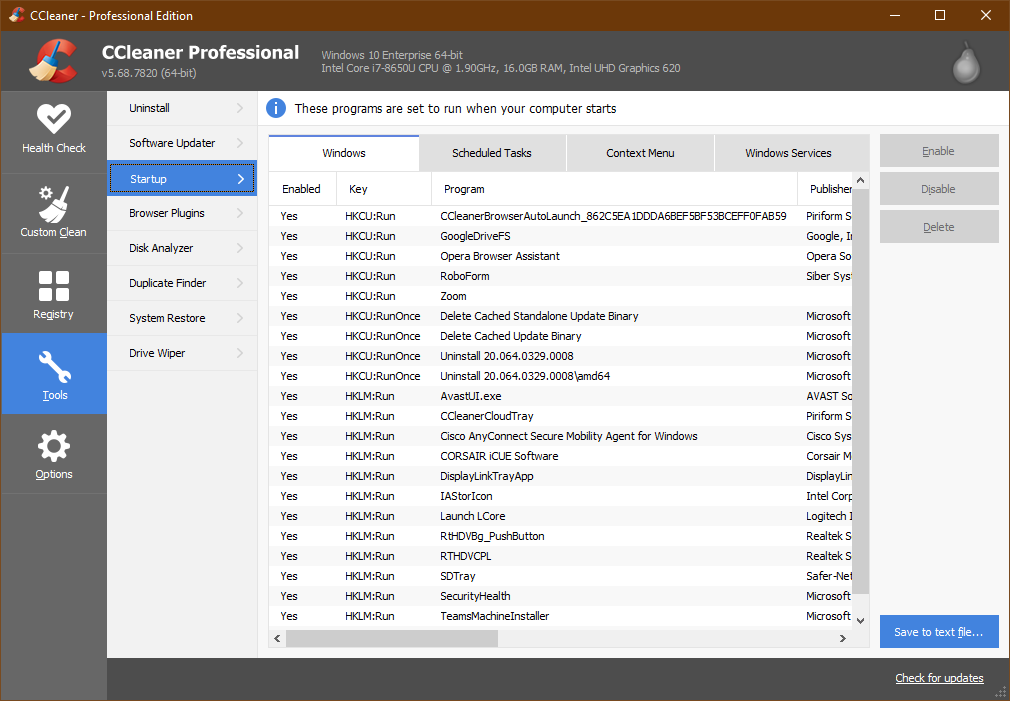1010x701 pixels.
Task: Click Save to text file
Action: (x=938, y=631)
